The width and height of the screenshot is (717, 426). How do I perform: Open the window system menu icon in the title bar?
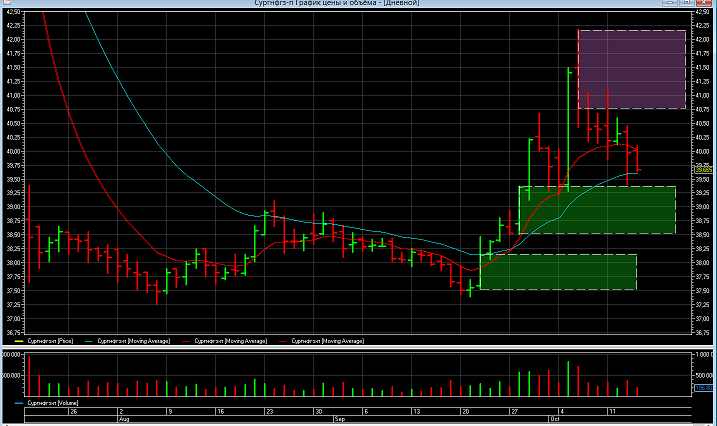pos(6,2)
